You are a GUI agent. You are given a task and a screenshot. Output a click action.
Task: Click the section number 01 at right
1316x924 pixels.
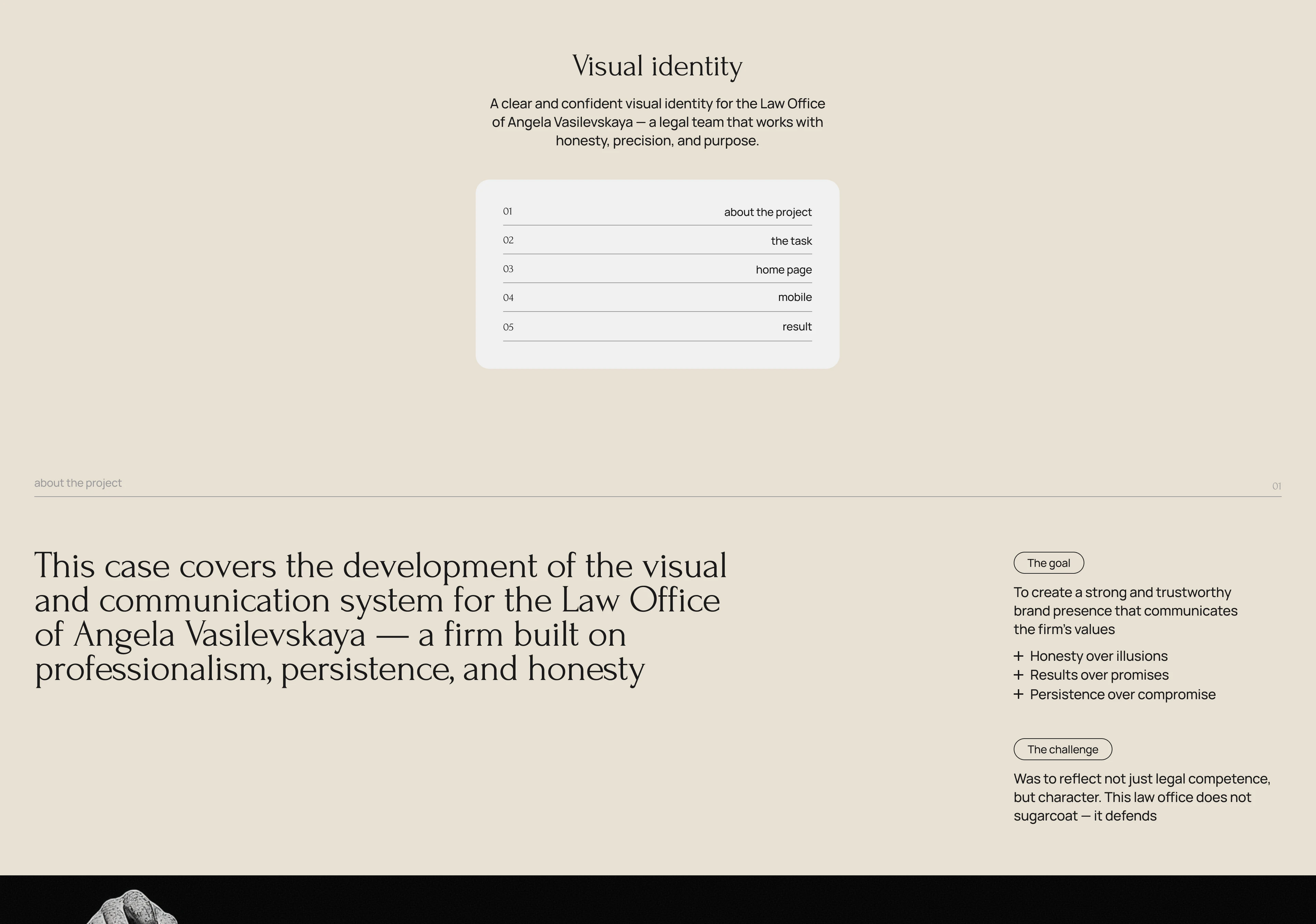[1276, 486]
